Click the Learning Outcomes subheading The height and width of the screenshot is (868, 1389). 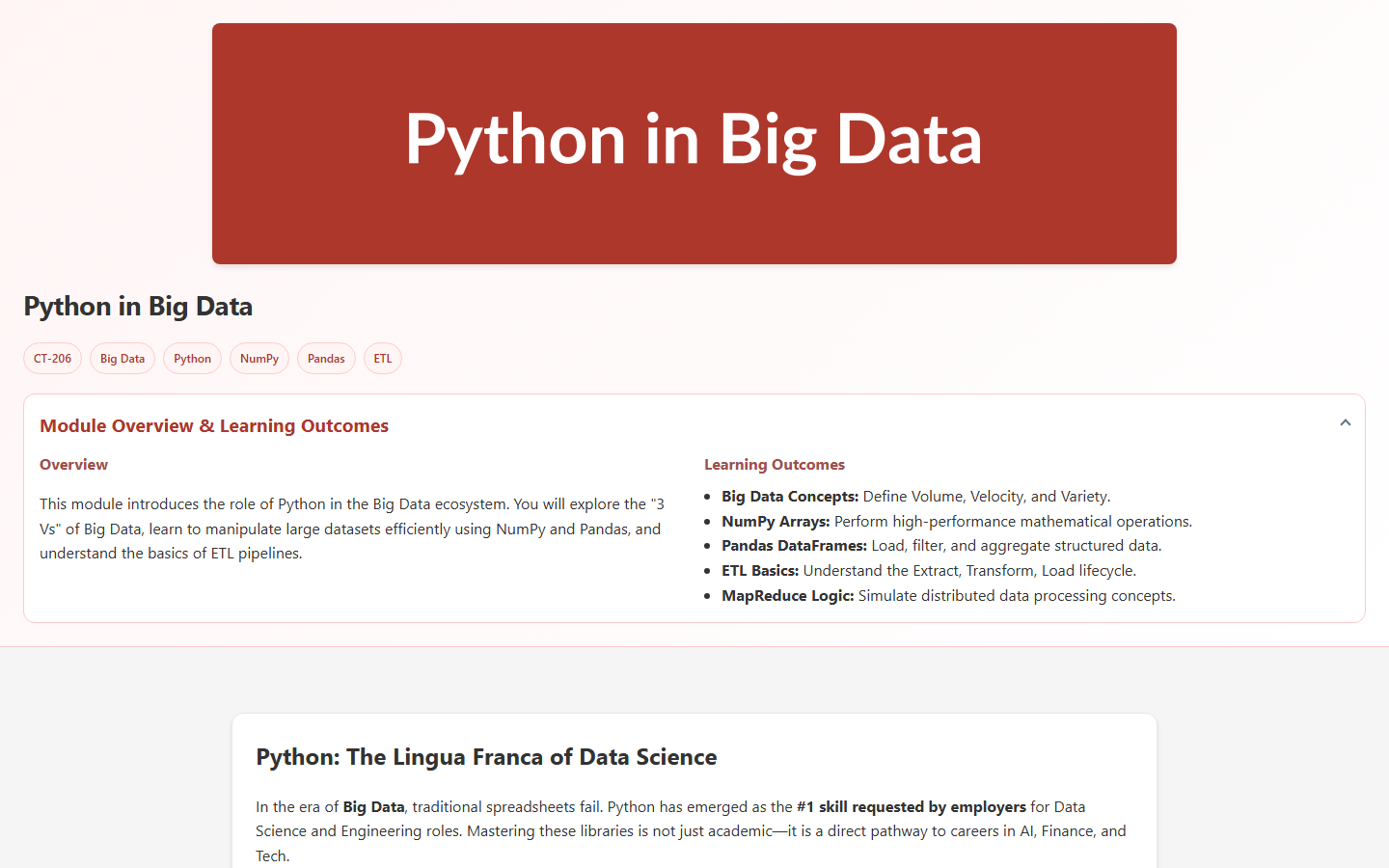[x=774, y=464]
